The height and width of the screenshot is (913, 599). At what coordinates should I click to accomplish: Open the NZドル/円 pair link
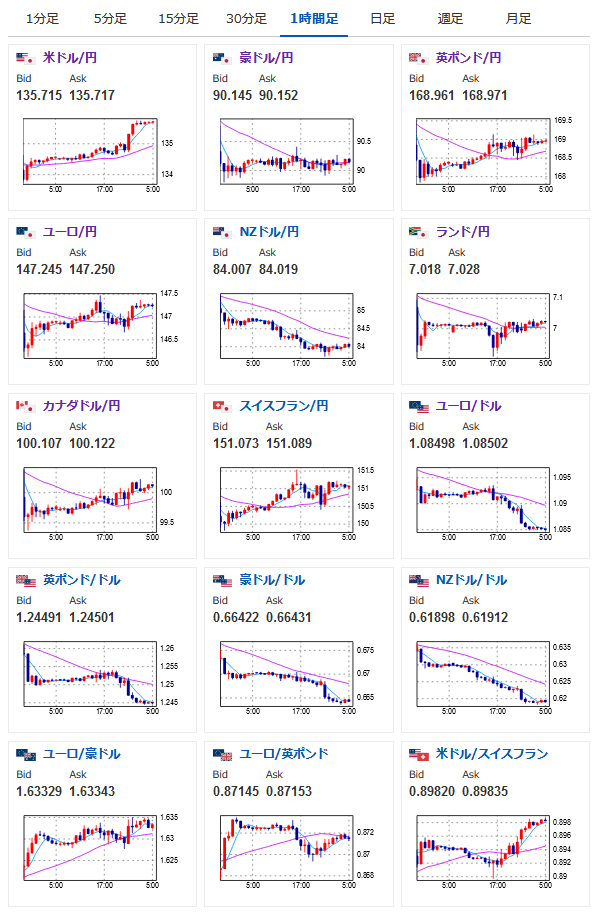pyautogui.click(x=269, y=232)
